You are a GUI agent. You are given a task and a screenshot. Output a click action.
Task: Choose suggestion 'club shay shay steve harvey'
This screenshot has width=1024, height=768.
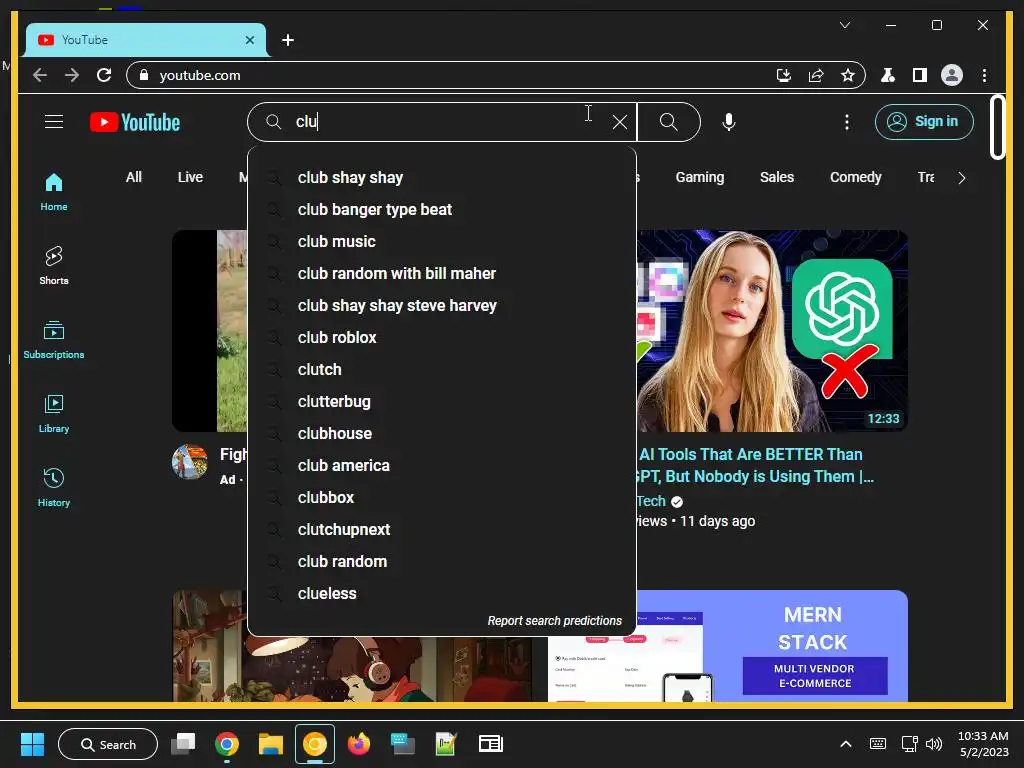442,306
